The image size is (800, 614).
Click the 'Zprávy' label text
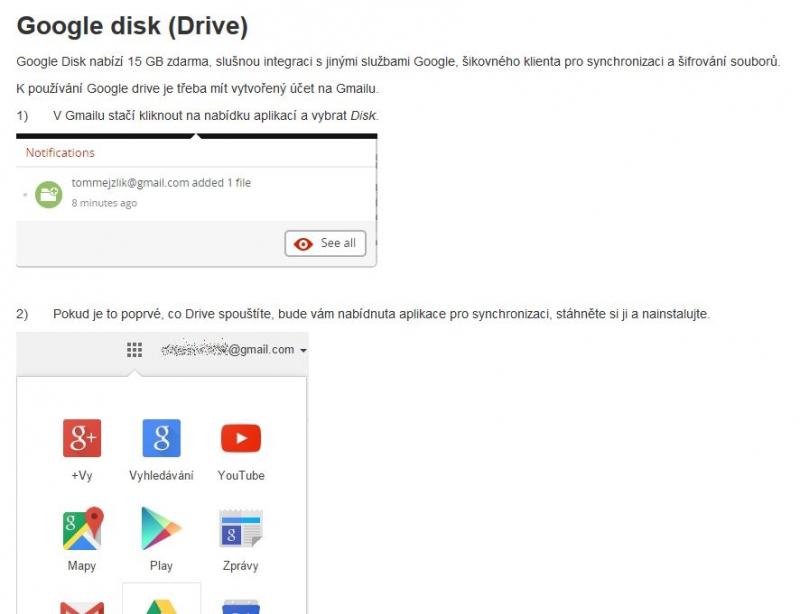241,566
